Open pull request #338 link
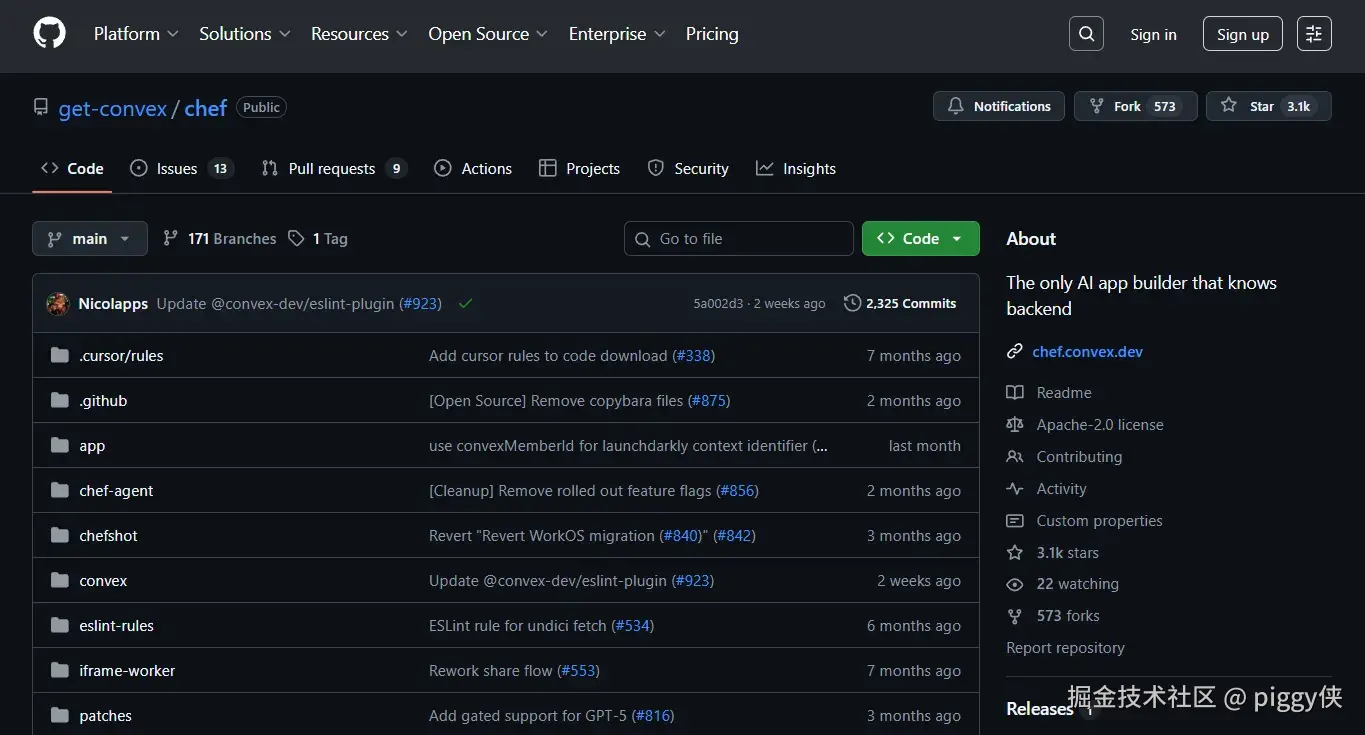Viewport: 1365px width, 735px height. tap(693, 355)
